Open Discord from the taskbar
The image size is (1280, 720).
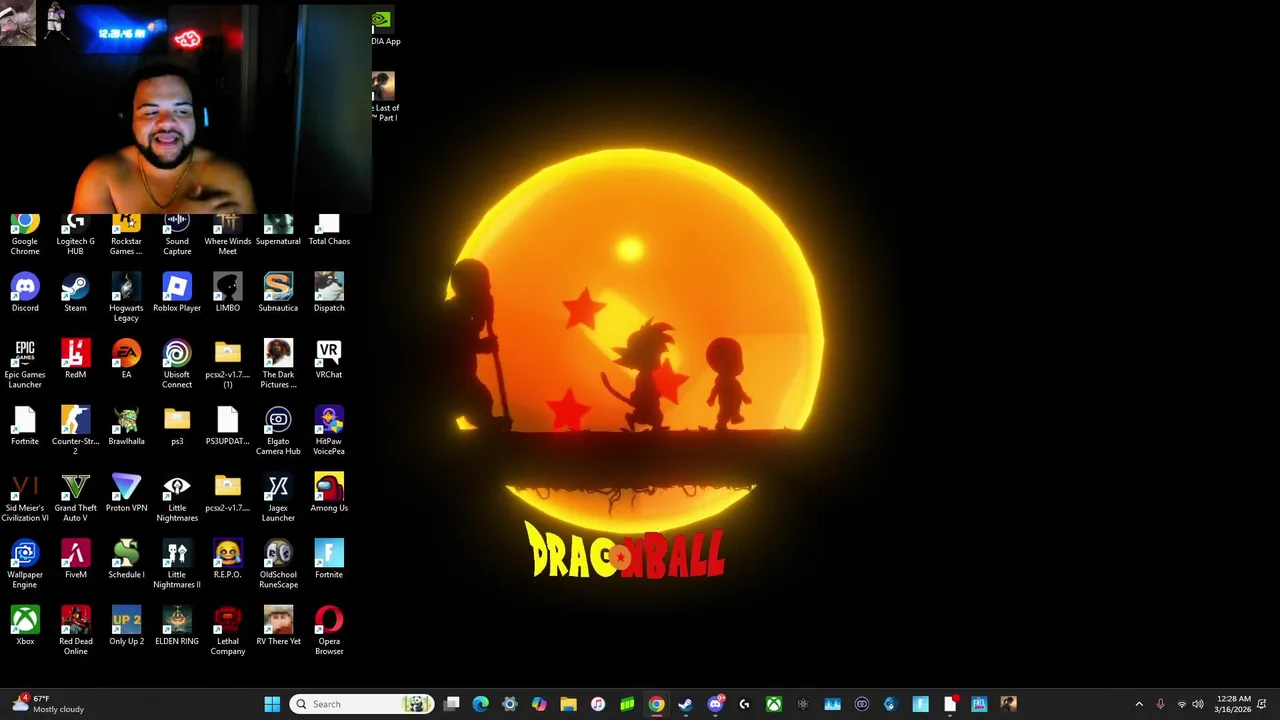[715, 704]
